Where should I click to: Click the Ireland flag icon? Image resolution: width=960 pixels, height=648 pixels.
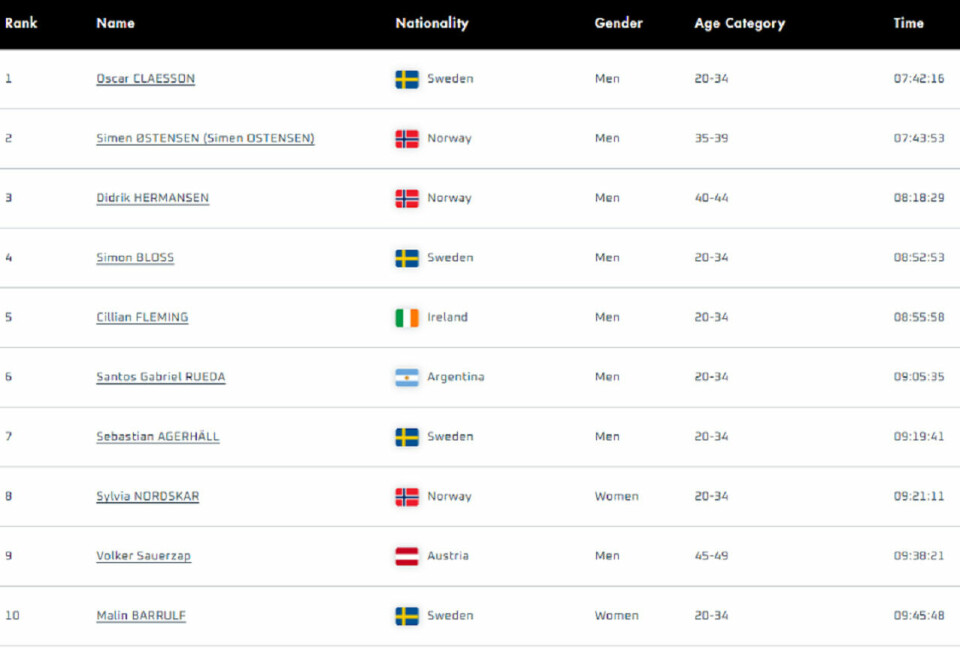407,318
